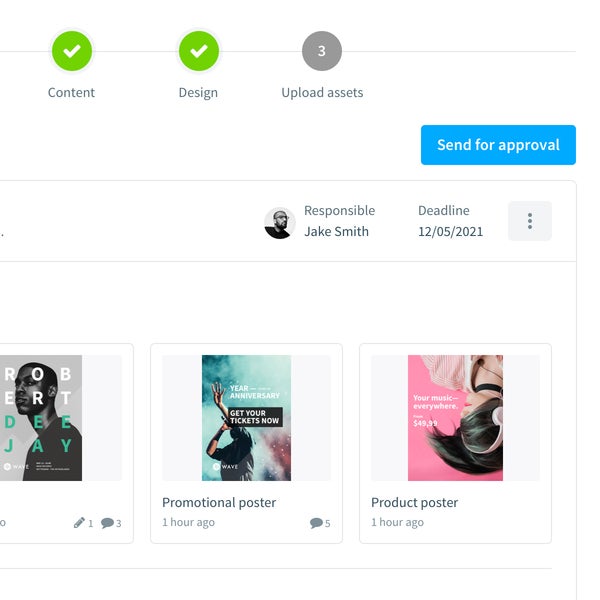Go to the Design step label
The width and height of the screenshot is (600, 600).
point(198,93)
